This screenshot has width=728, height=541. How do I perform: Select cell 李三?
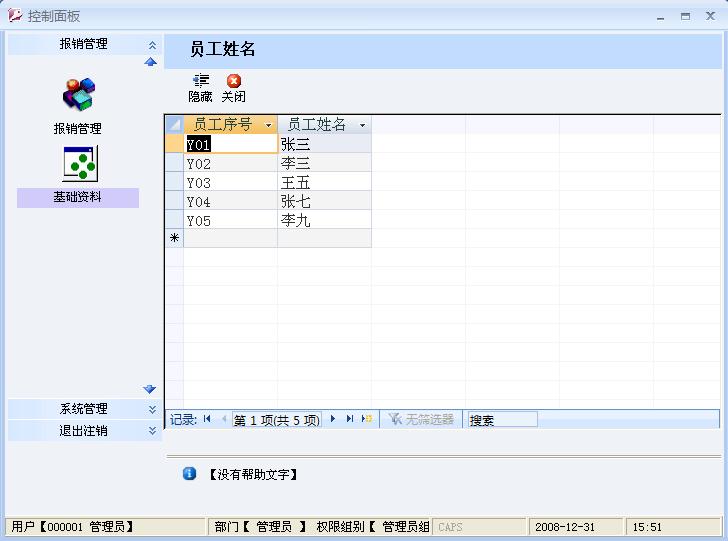(x=325, y=163)
